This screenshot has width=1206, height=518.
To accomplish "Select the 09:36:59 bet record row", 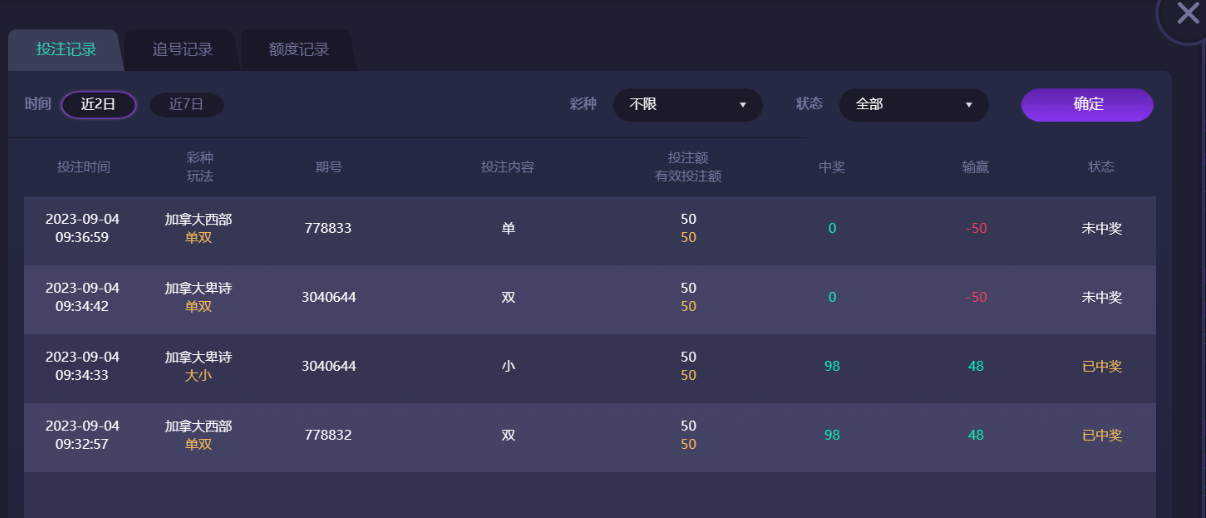I will coord(589,229).
